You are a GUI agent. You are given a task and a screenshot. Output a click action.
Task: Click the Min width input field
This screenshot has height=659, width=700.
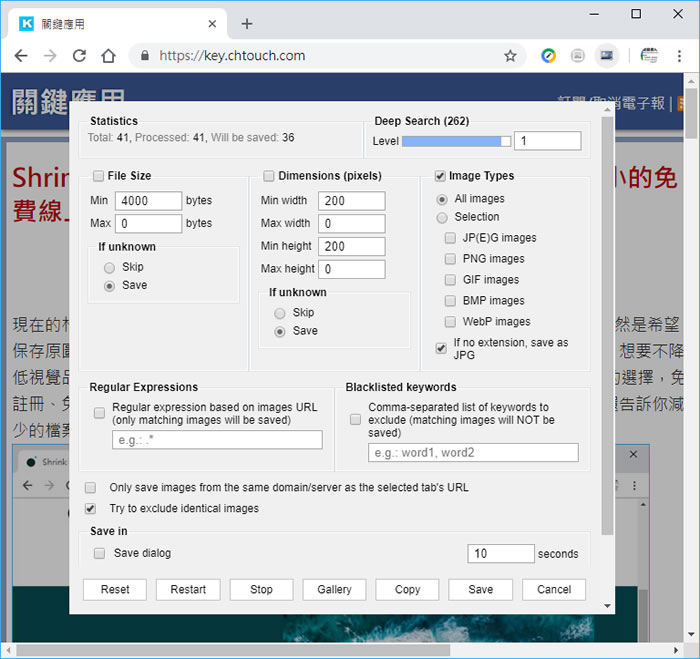pos(352,201)
